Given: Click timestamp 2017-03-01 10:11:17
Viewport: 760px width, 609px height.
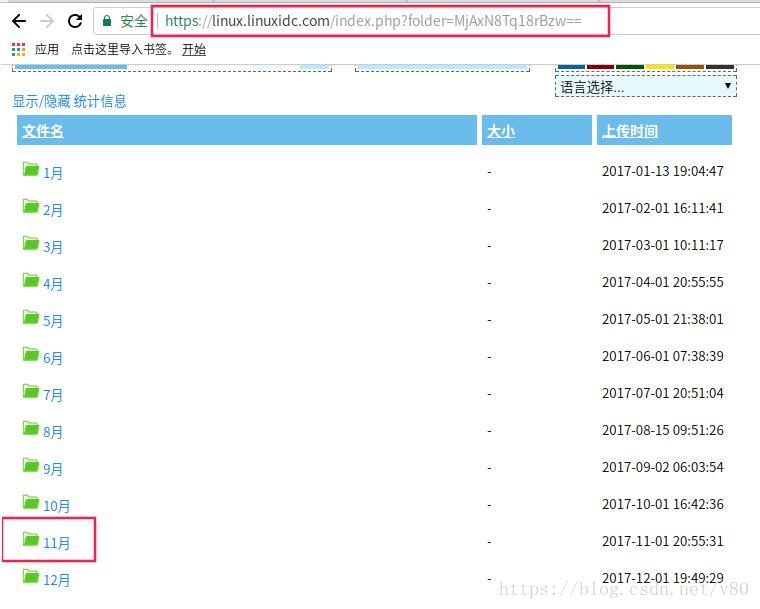Looking at the screenshot, I should coord(663,245).
